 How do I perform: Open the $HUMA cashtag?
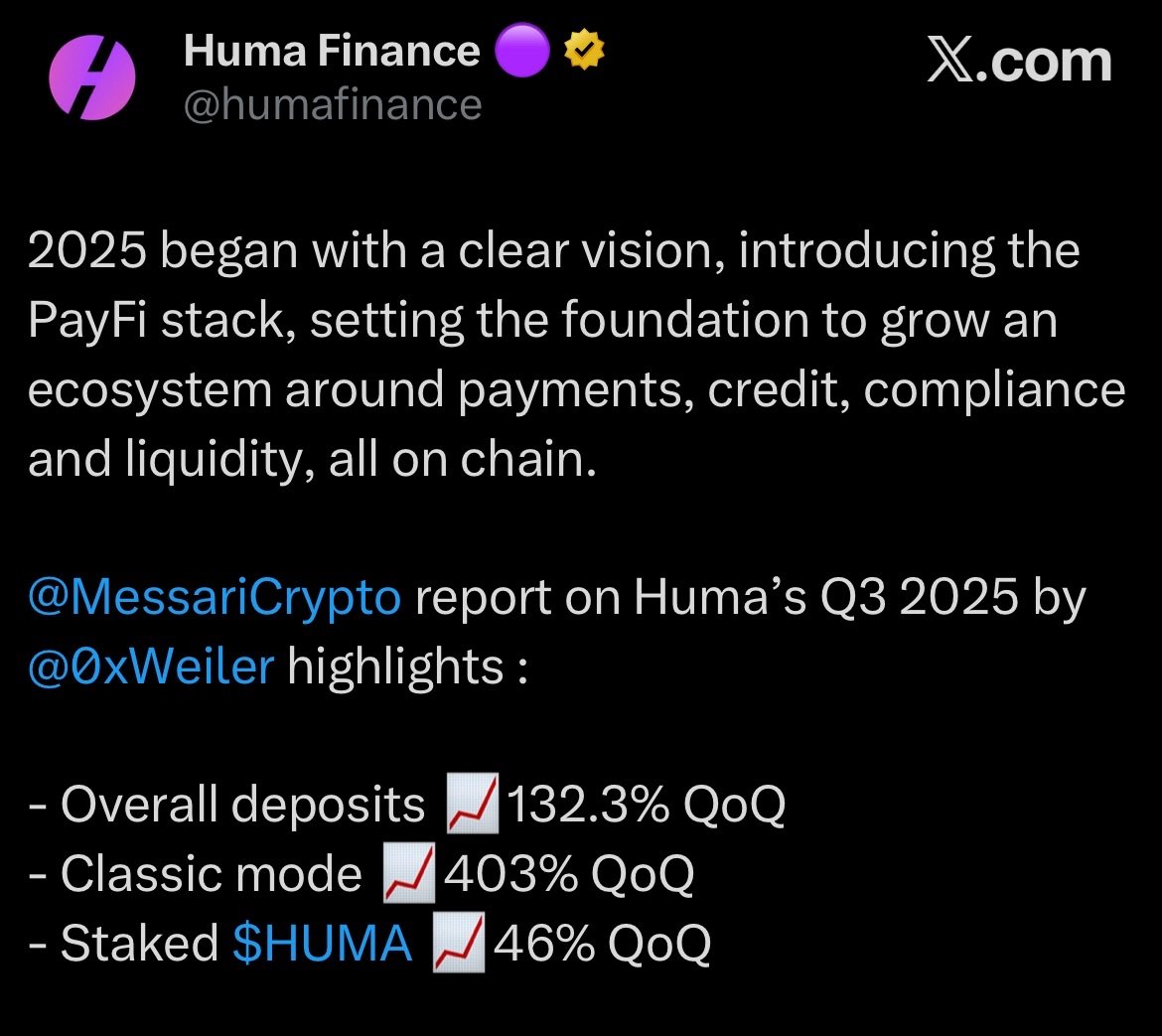tap(322, 943)
